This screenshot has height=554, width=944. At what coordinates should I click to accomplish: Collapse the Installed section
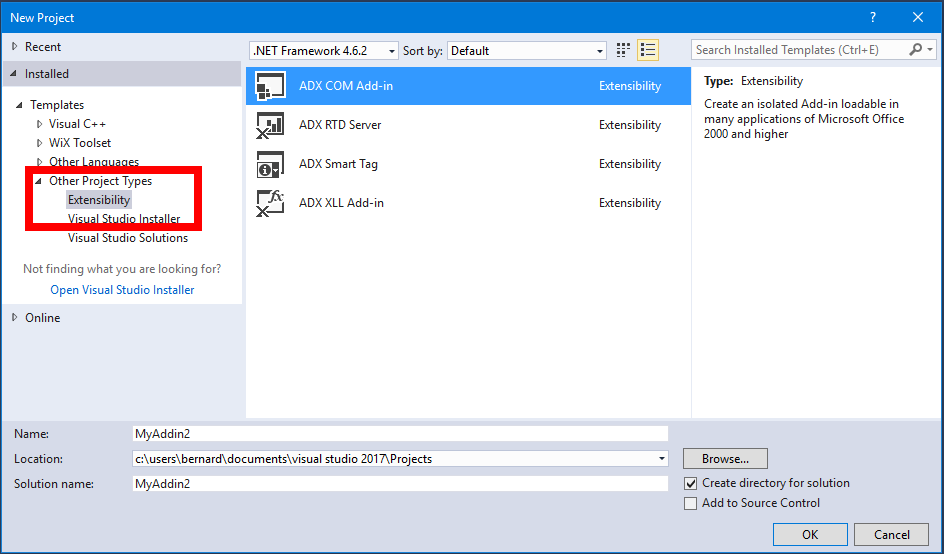(14, 73)
